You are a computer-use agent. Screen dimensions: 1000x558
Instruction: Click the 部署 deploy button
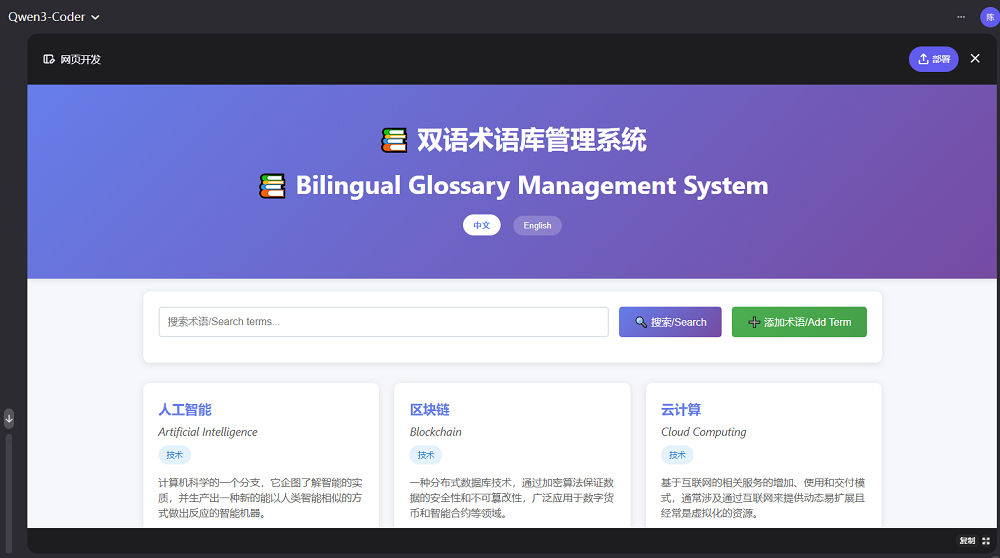(933, 59)
